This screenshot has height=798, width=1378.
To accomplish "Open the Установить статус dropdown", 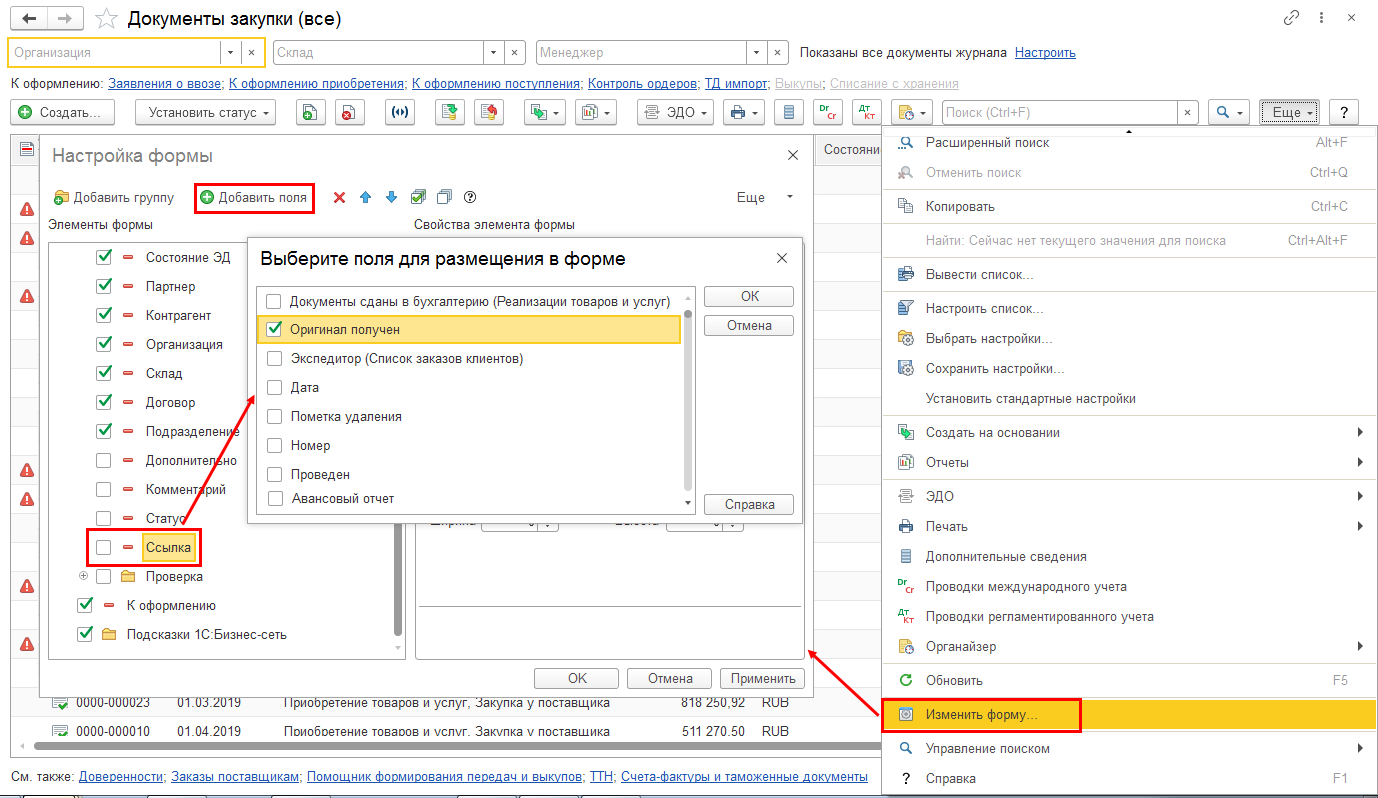I will (x=205, y=113).
